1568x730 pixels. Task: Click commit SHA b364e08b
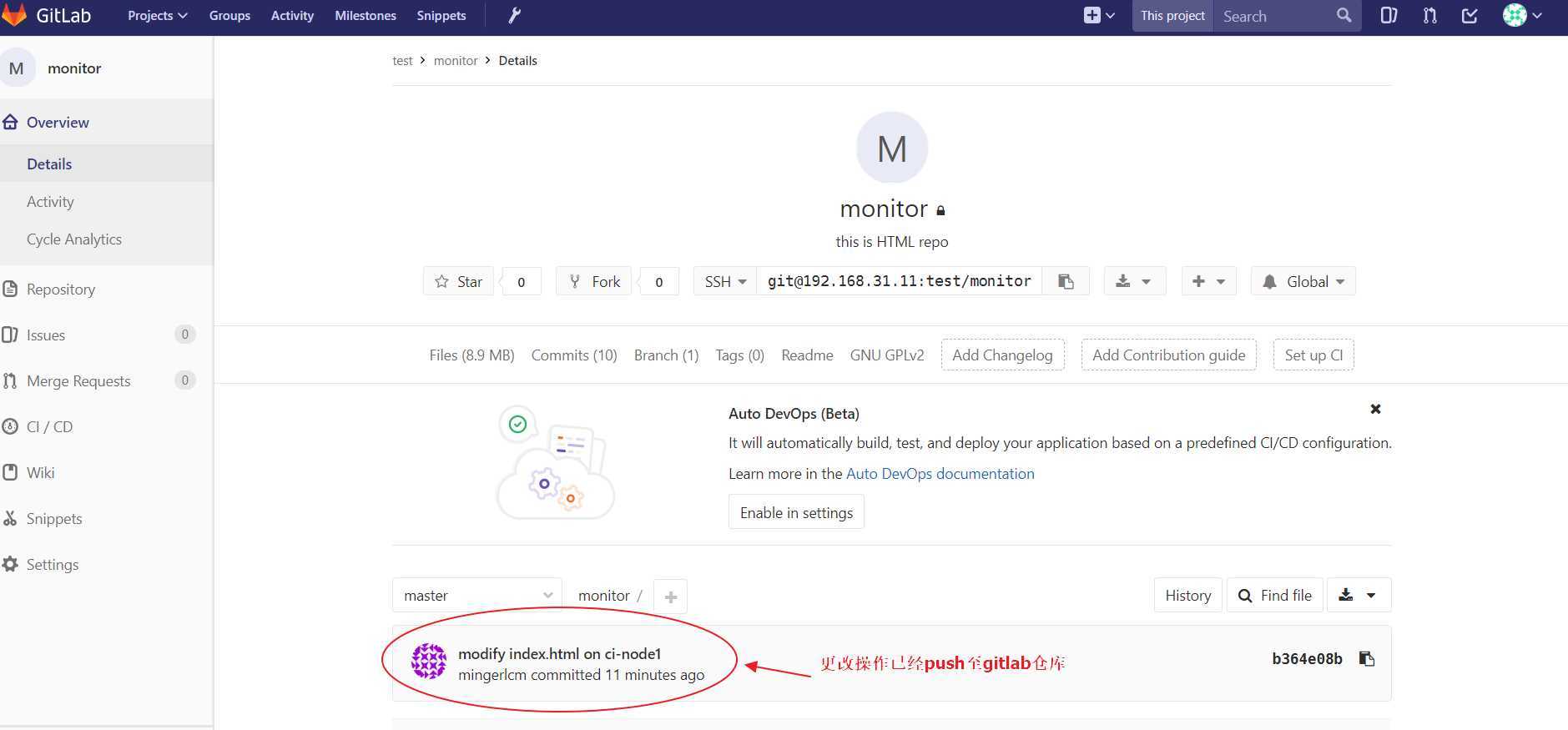coord(1307,659)
